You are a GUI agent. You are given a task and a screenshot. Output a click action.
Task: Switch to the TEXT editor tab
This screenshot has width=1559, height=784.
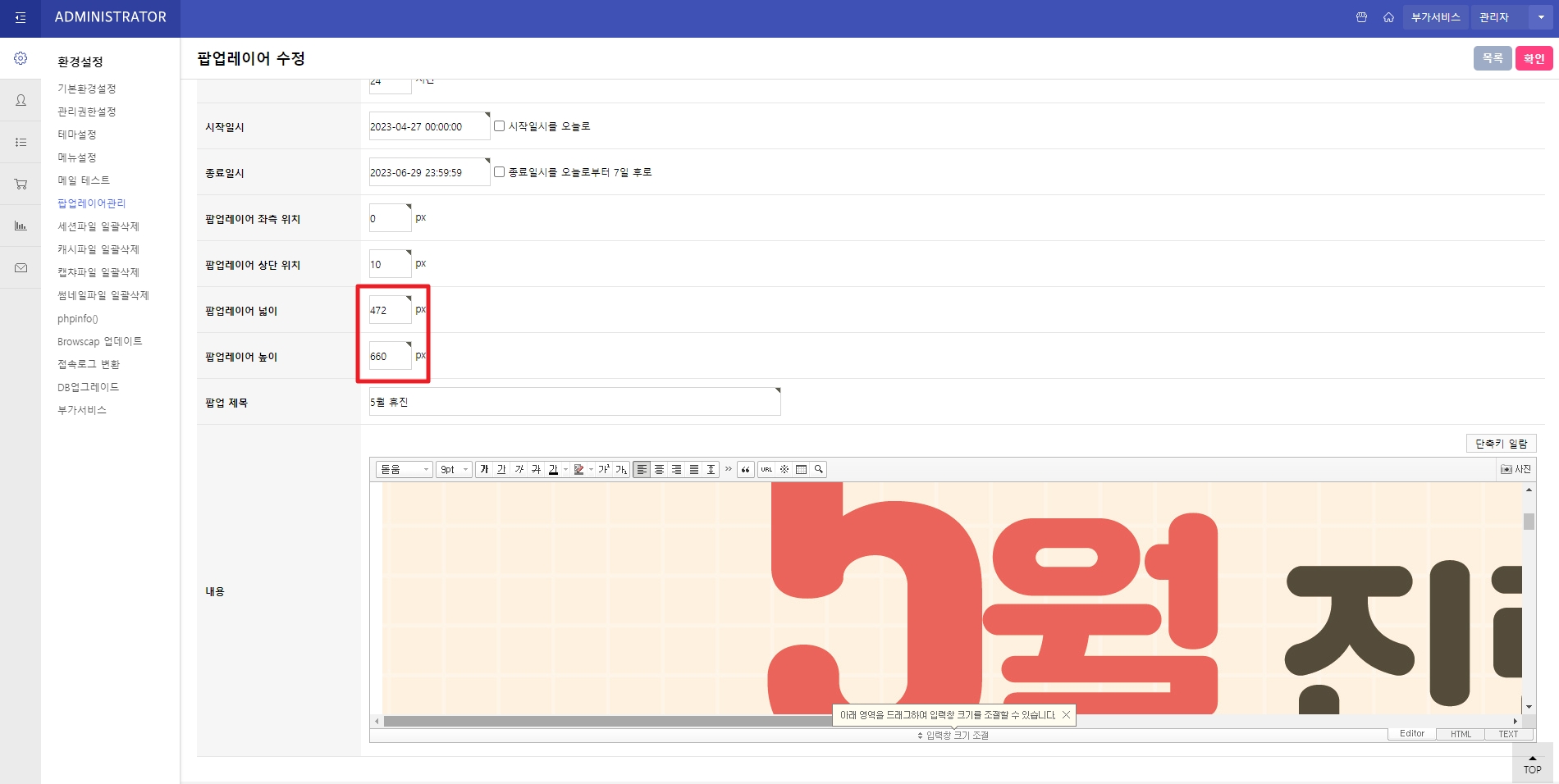pyautogui.click(x=1508, y=734)
